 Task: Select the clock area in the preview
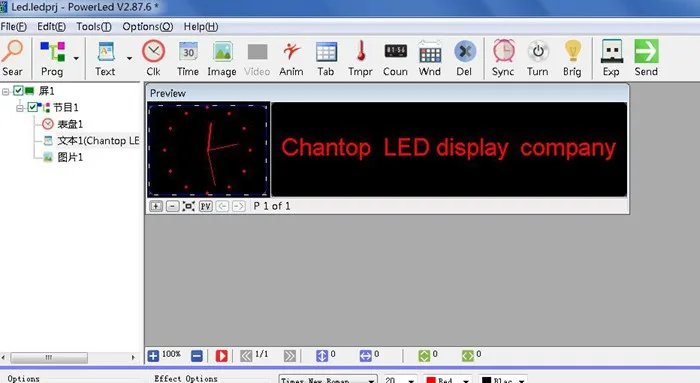[208, 150]
